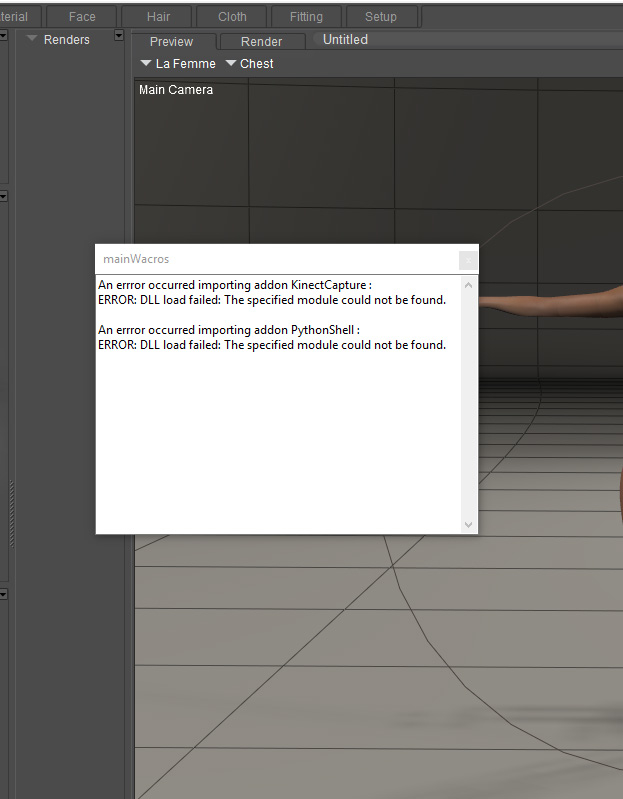The width and height of the screenshot is (623, 799).
Task: Click the KinectCapture addon error line
Action: 235,285
